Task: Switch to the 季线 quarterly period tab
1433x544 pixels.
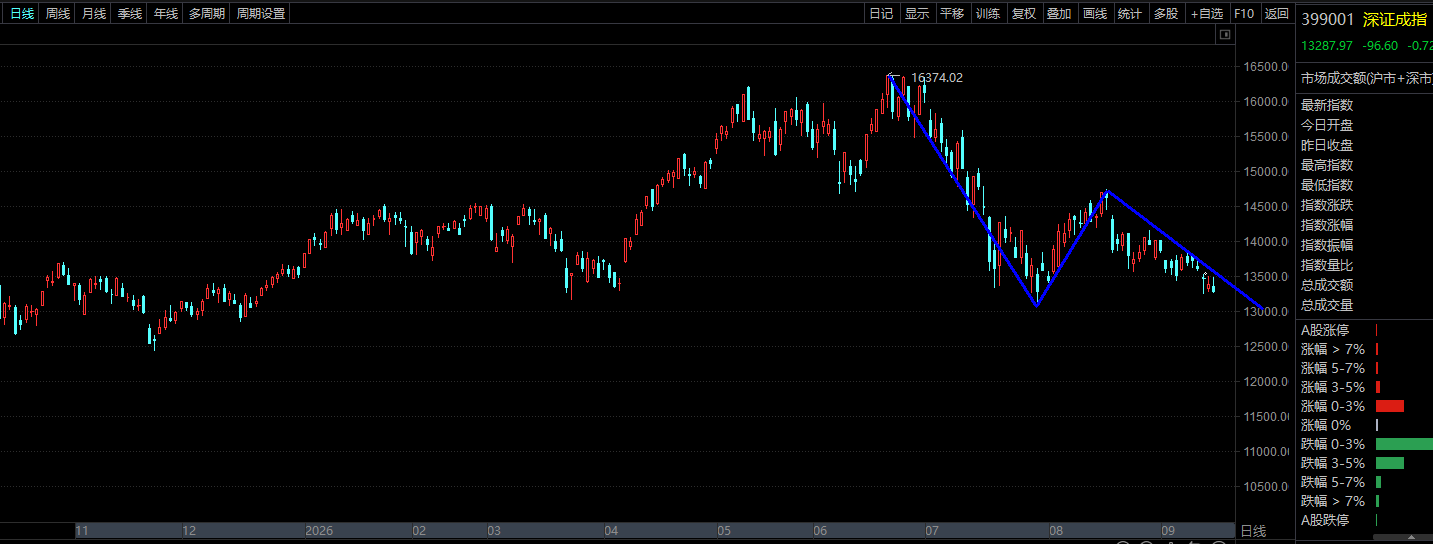Action: (130, 14)
